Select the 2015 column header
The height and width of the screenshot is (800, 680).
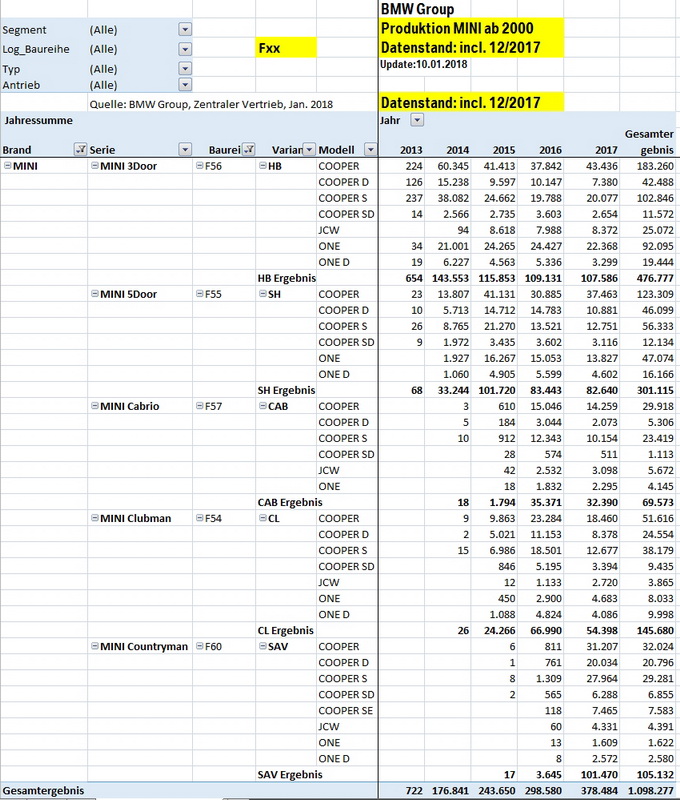click(x=503, y=150)
